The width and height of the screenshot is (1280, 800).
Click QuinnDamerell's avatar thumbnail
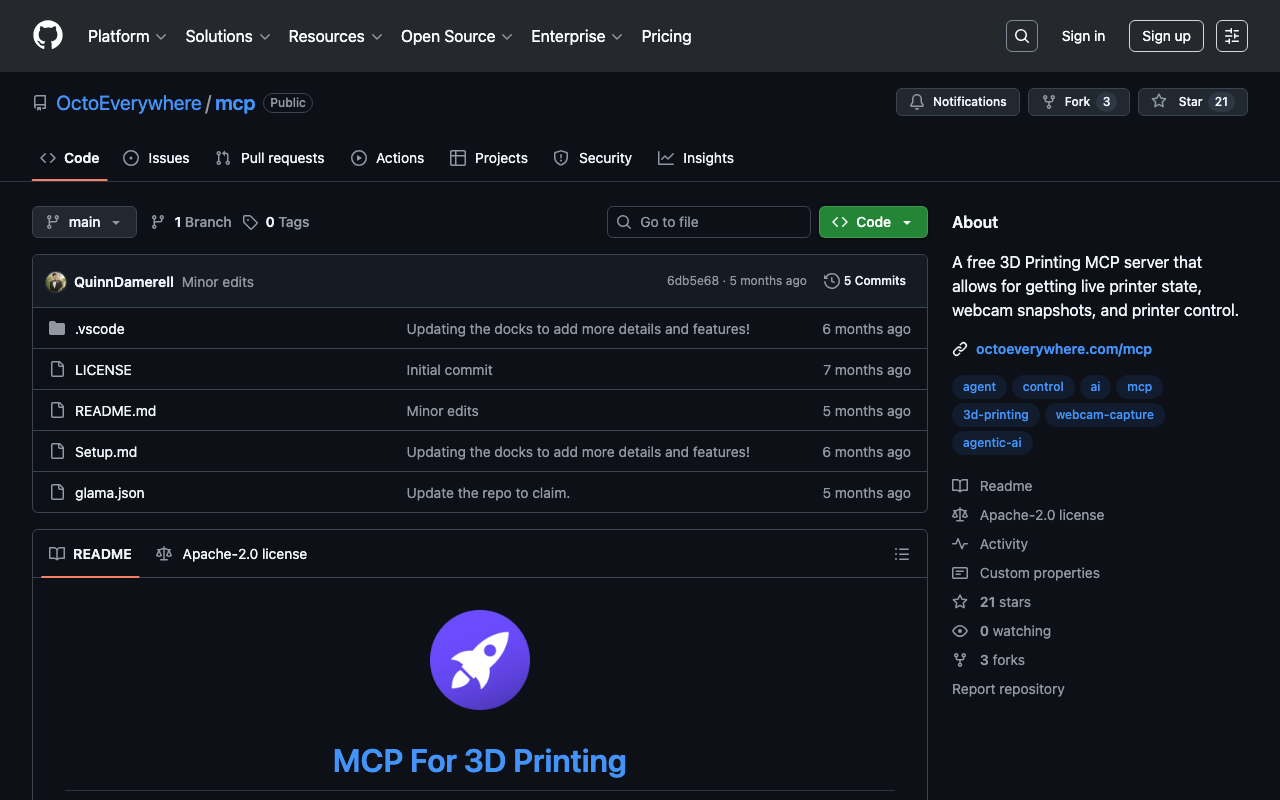pos(56,282)
